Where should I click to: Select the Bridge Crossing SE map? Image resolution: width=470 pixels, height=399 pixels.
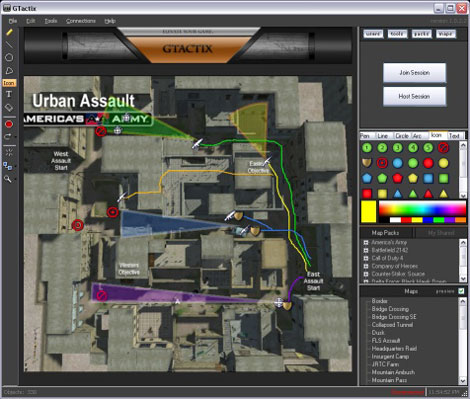[394, 317]
